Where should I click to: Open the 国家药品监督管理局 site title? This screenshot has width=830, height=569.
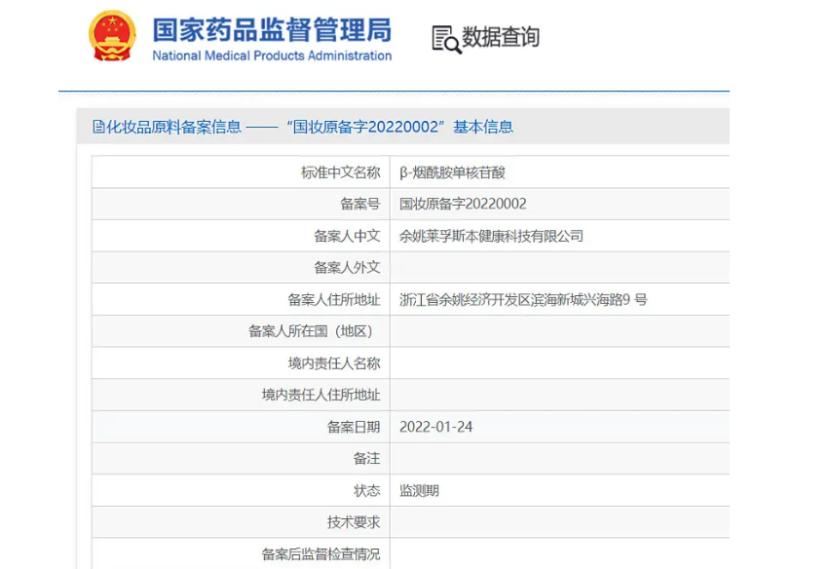tap(272, 28)
